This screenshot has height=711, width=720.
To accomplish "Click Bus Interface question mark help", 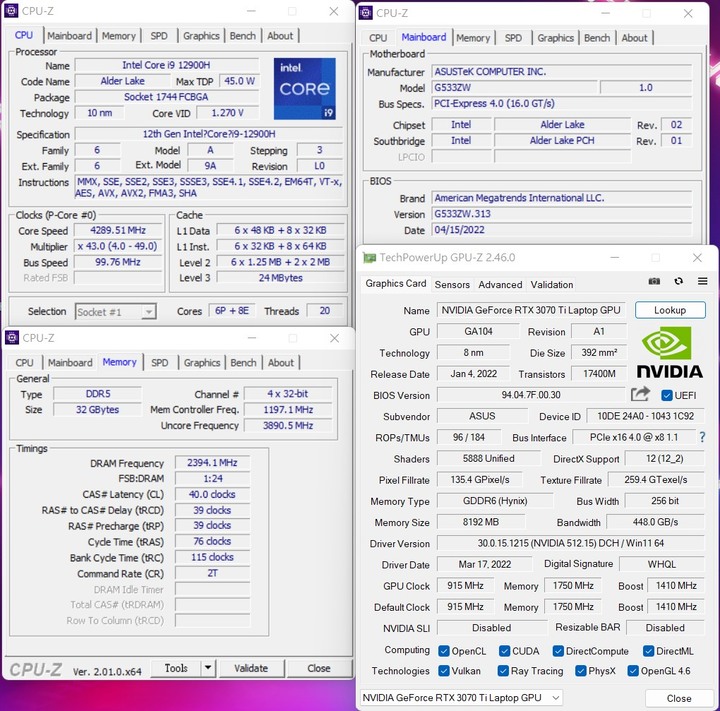I will pos(702,437).
